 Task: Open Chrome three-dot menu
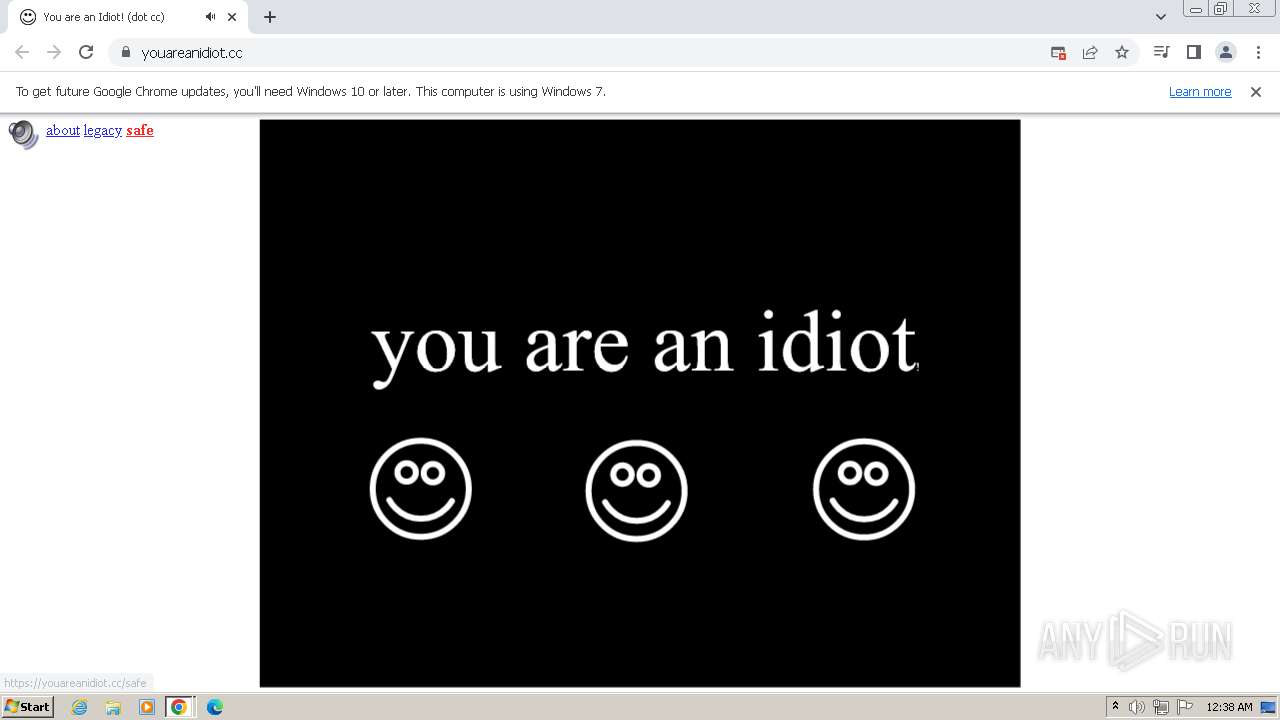[1258, 52]
